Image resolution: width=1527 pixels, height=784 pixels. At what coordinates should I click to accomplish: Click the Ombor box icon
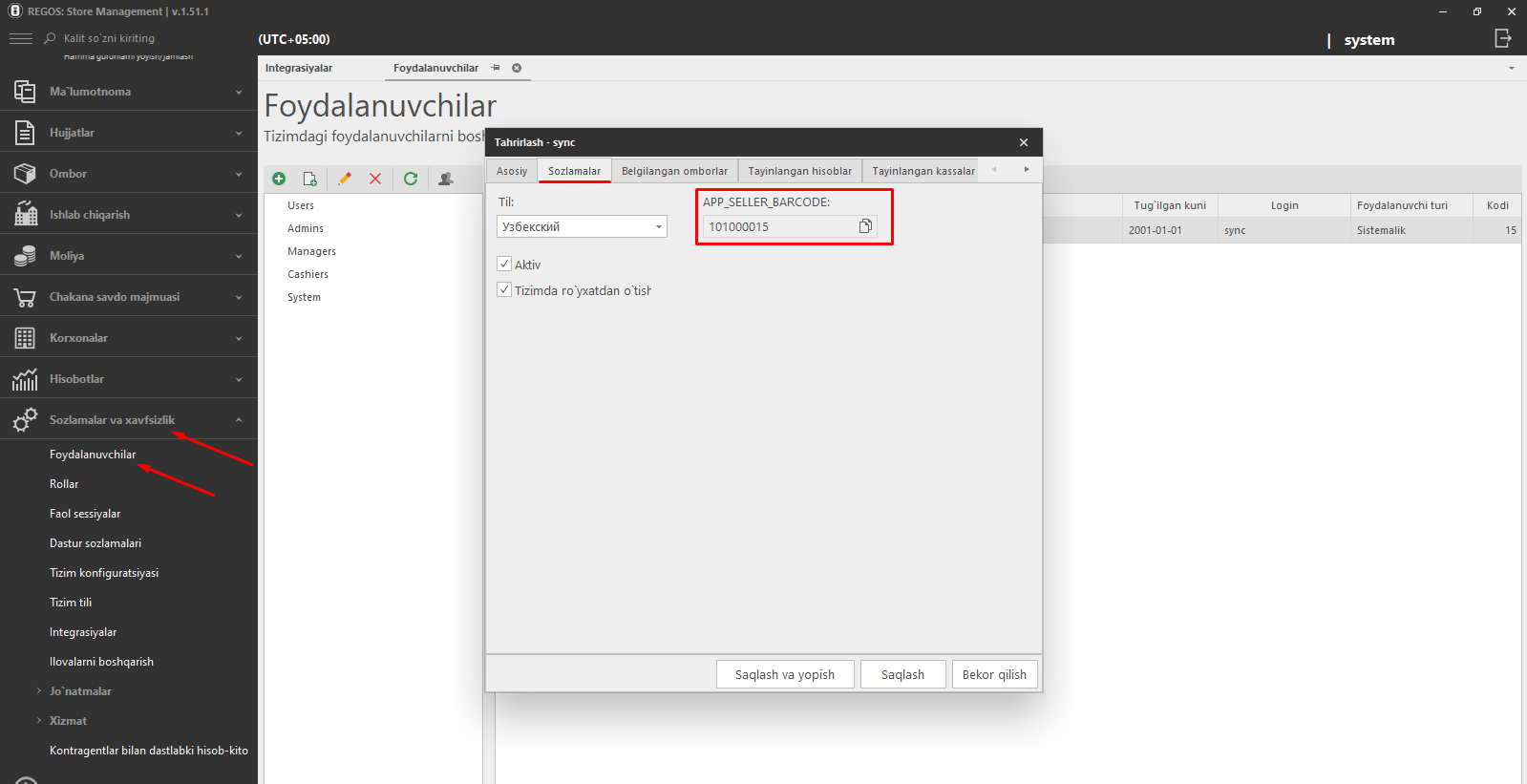(x=25, y=174)
